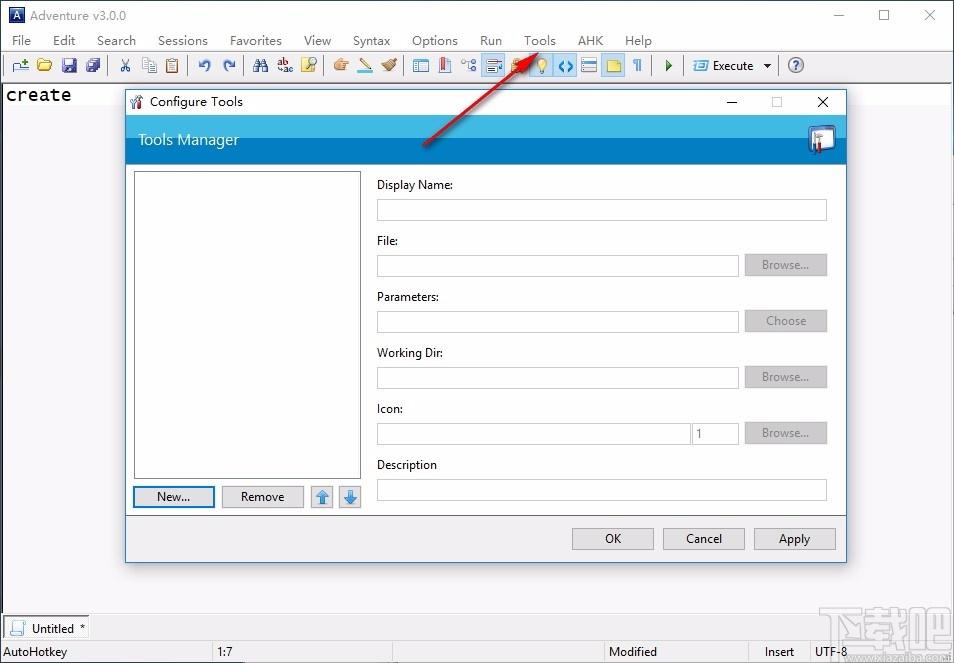Click the New... button in Tools Manager
The image size is (954, 663).
click(x=174, y=497)
